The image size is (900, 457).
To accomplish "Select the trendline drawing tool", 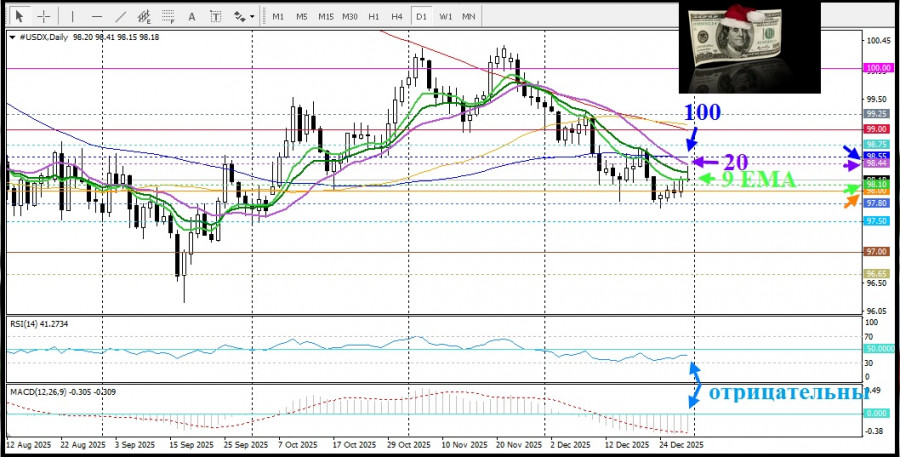I will coord(121,17).
